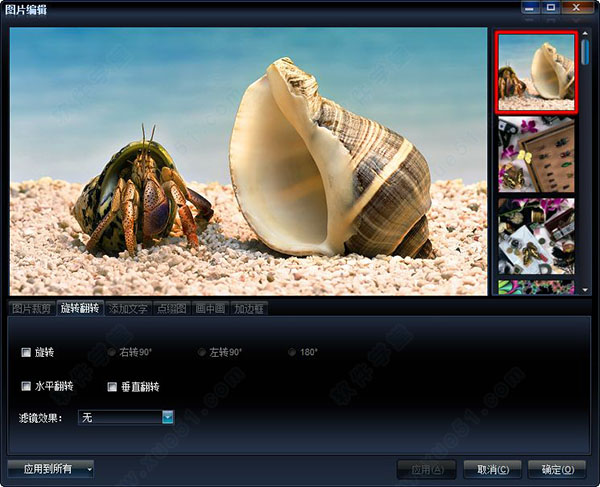Close the 图片编辑 window
Screen dimensions: 600x487
[x=577, y=8]
